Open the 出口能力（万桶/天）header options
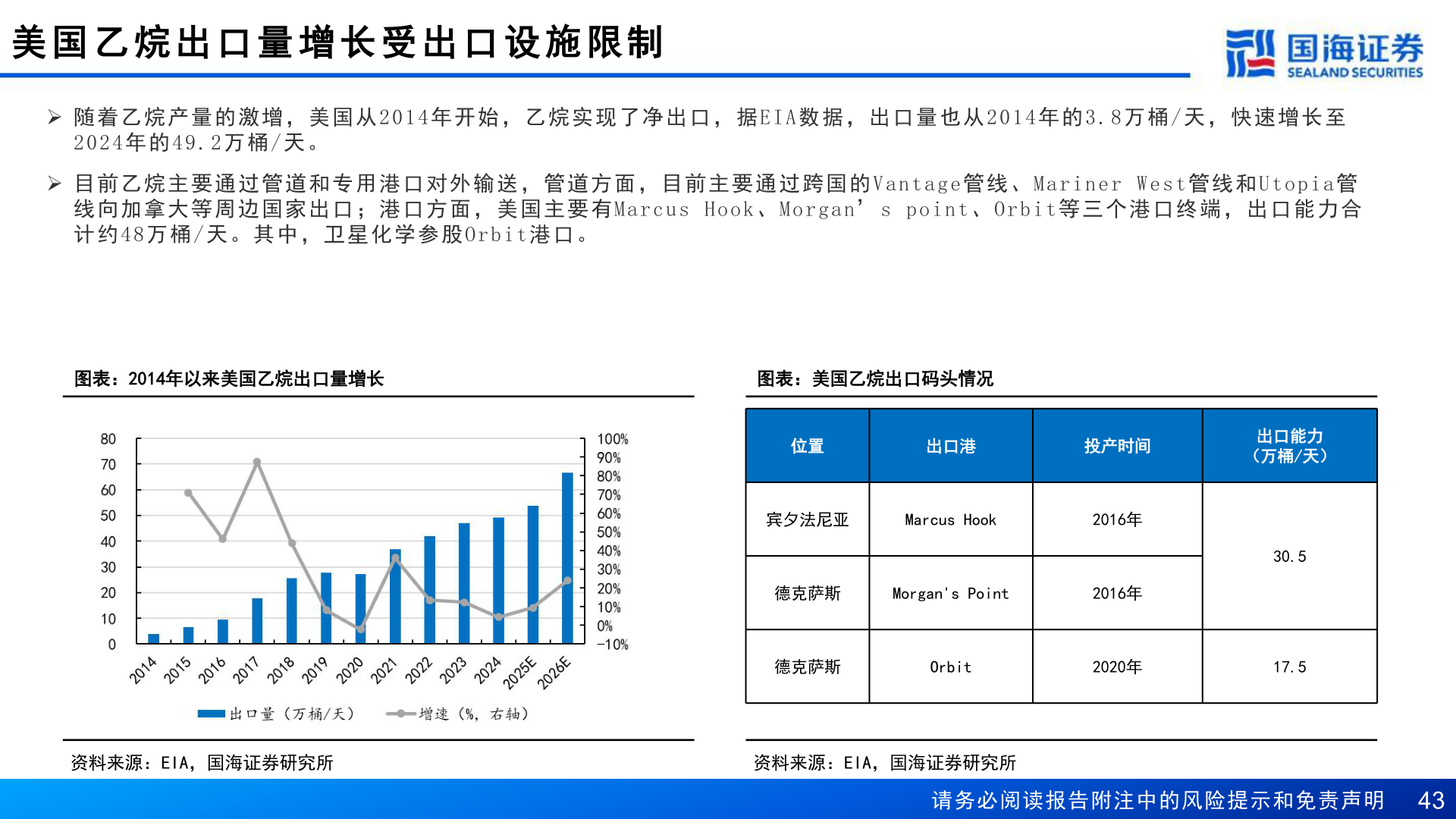Viewport: 1456px width, 819px height. [1289, 446]
